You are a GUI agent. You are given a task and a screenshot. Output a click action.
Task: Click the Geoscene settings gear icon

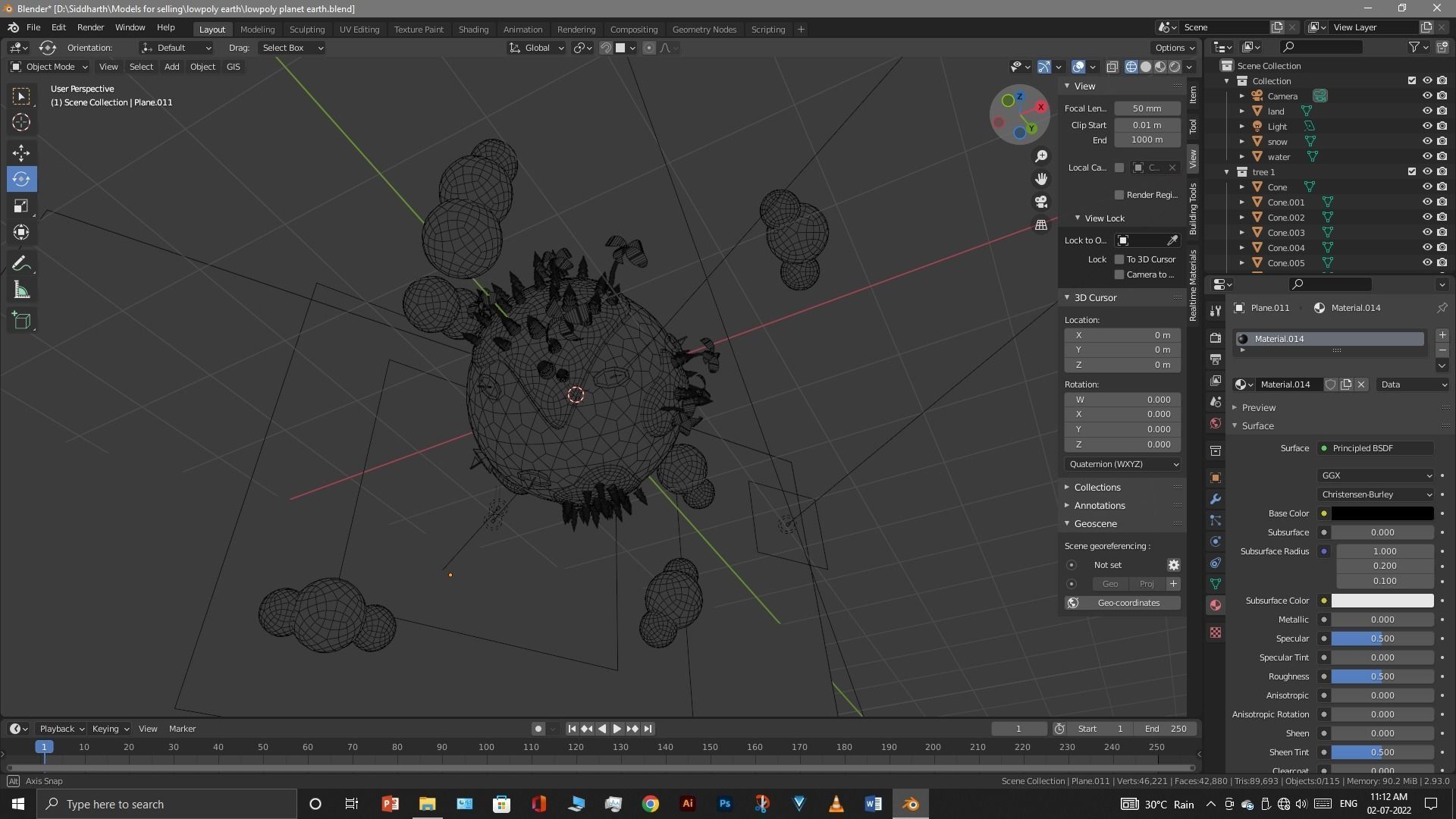(x=1173, y=565)
